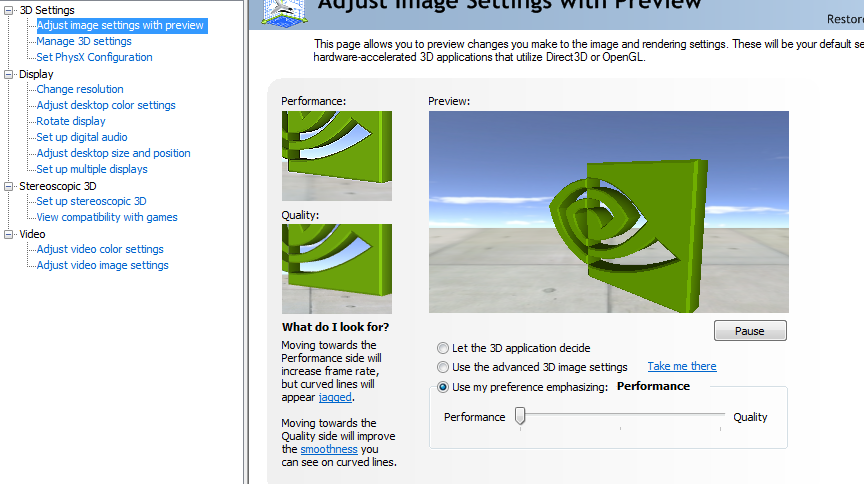Open View compatibility with games
This screenshot has height=484, width=864.
click(107, 217)
